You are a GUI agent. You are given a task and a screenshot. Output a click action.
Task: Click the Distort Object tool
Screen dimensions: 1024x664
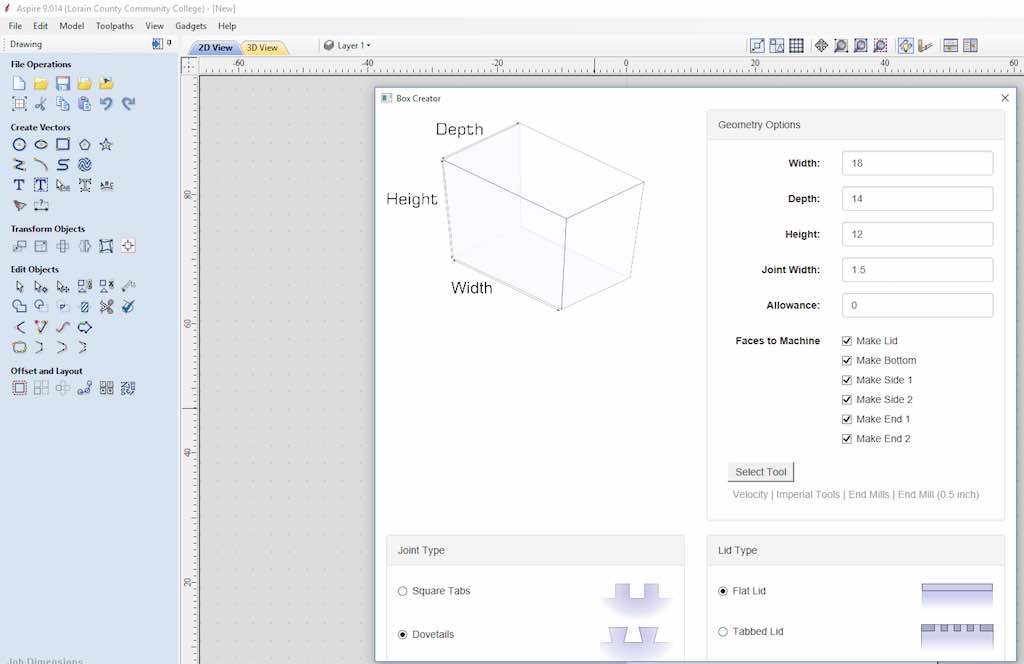click(x=106, y=246)
